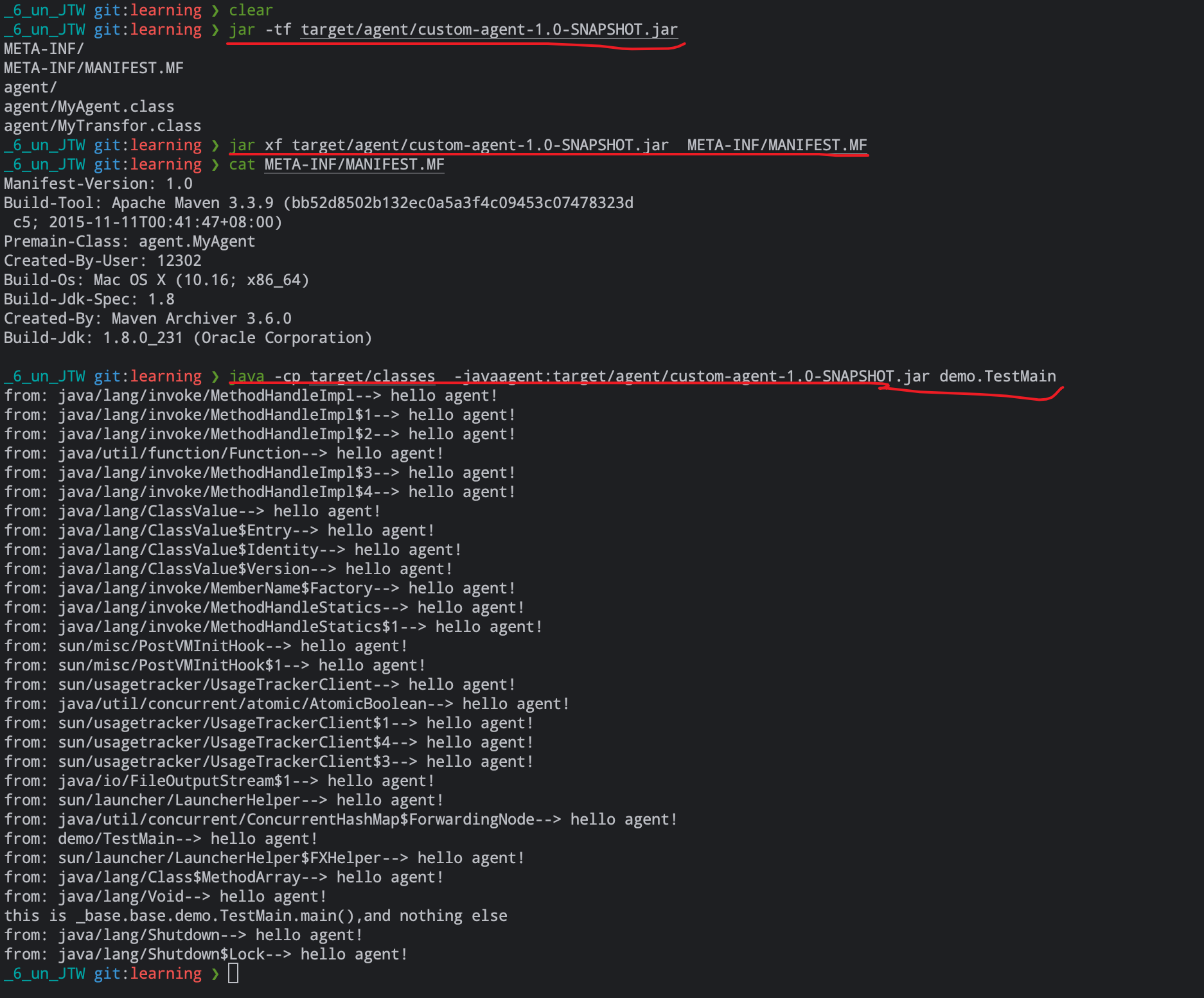Click the 'Manifest-Version: 1.0' line

click(98, 184)
